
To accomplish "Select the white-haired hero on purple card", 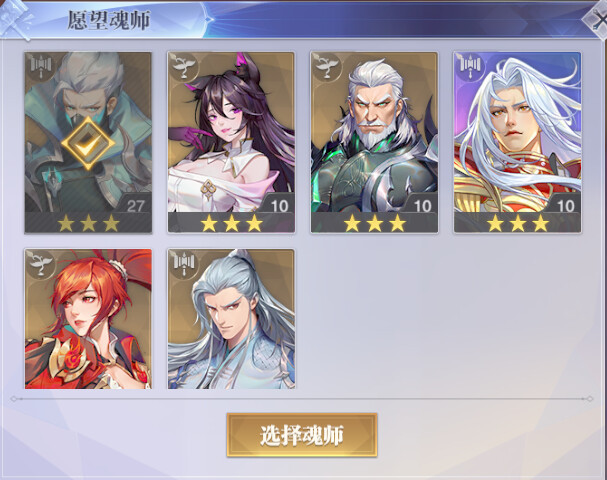I will point(518,142).
